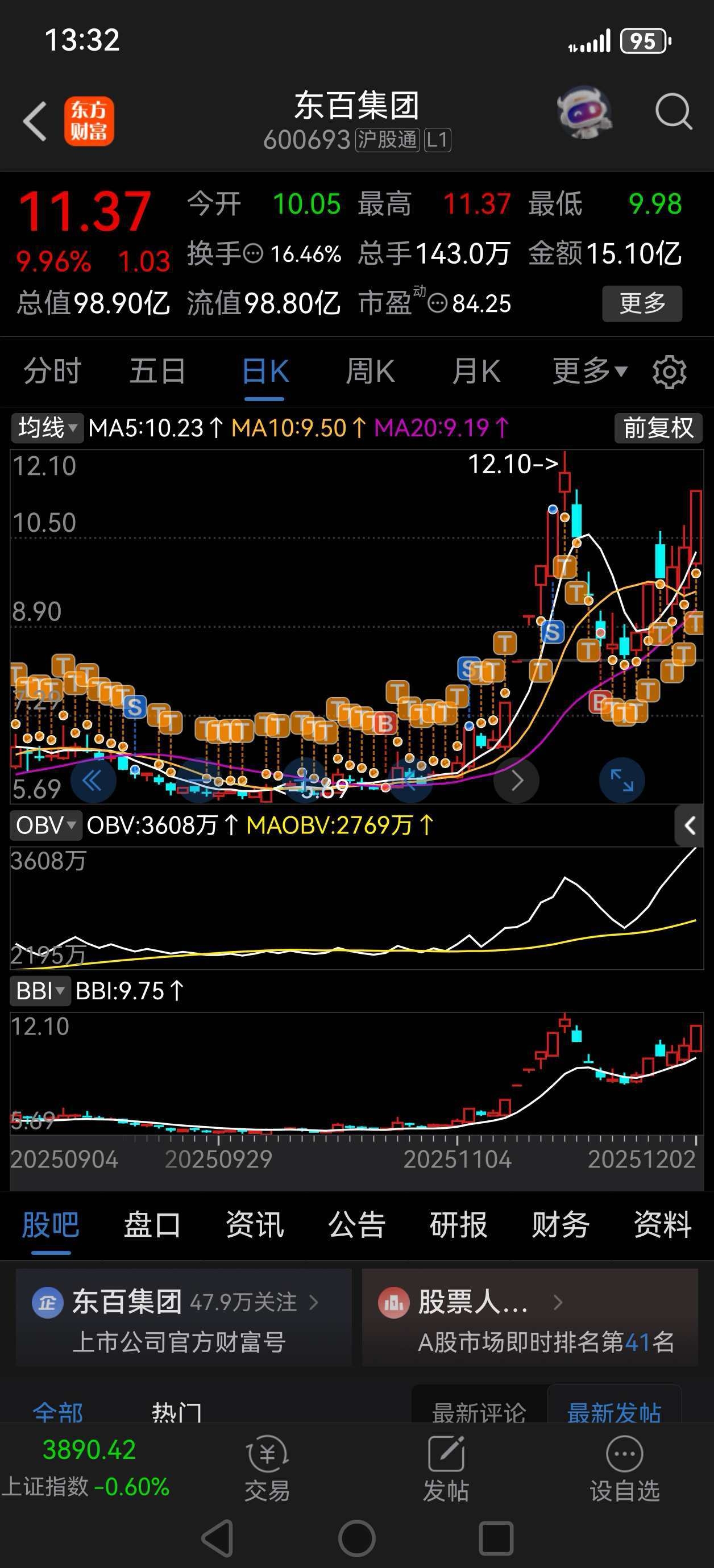Tap the current price 11.37
Image resolution: width=714 pixels, height=1568 pixels.
click(85, 212)
